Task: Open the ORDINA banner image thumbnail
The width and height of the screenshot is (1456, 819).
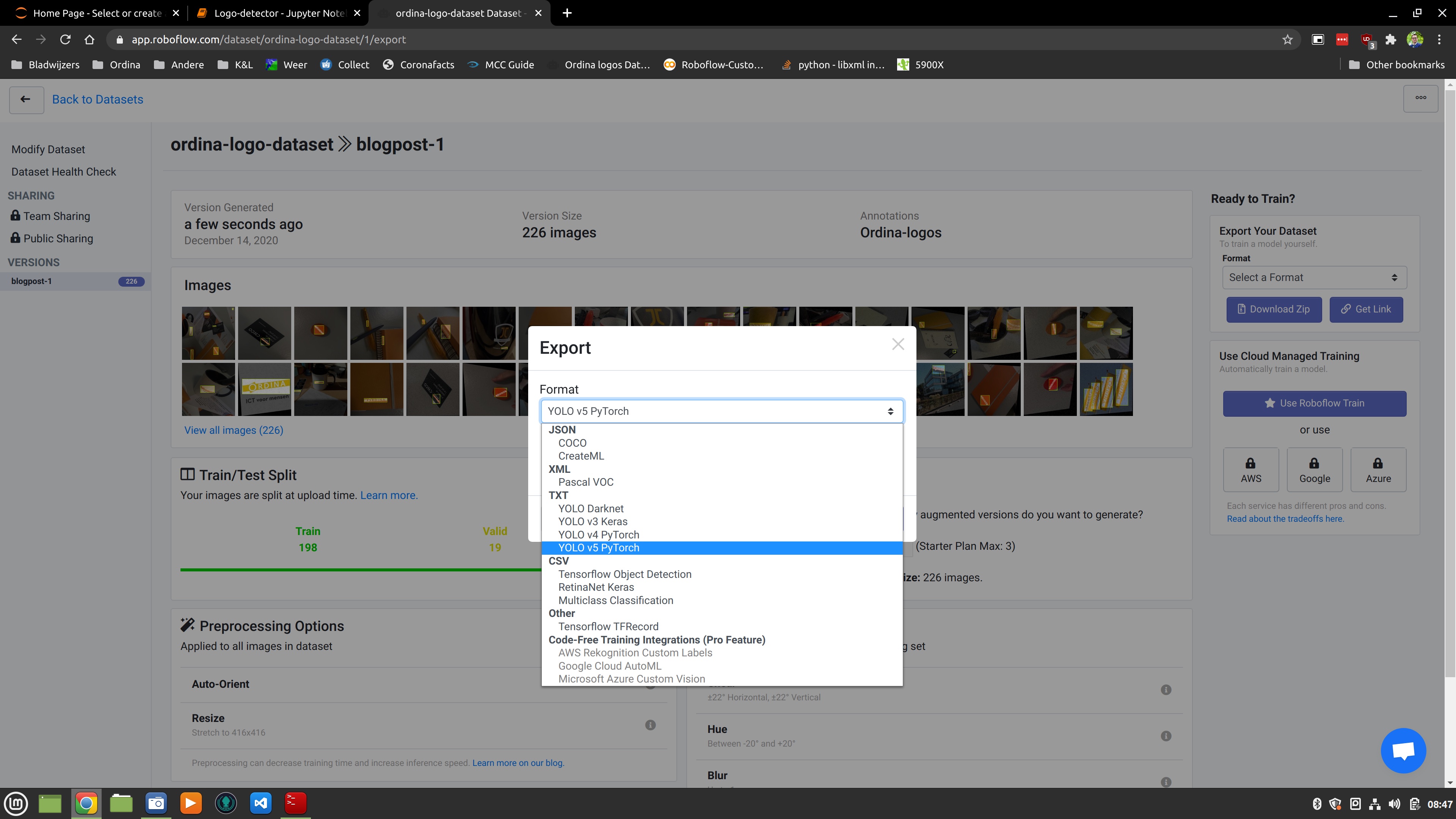Action: pos(265,389)
